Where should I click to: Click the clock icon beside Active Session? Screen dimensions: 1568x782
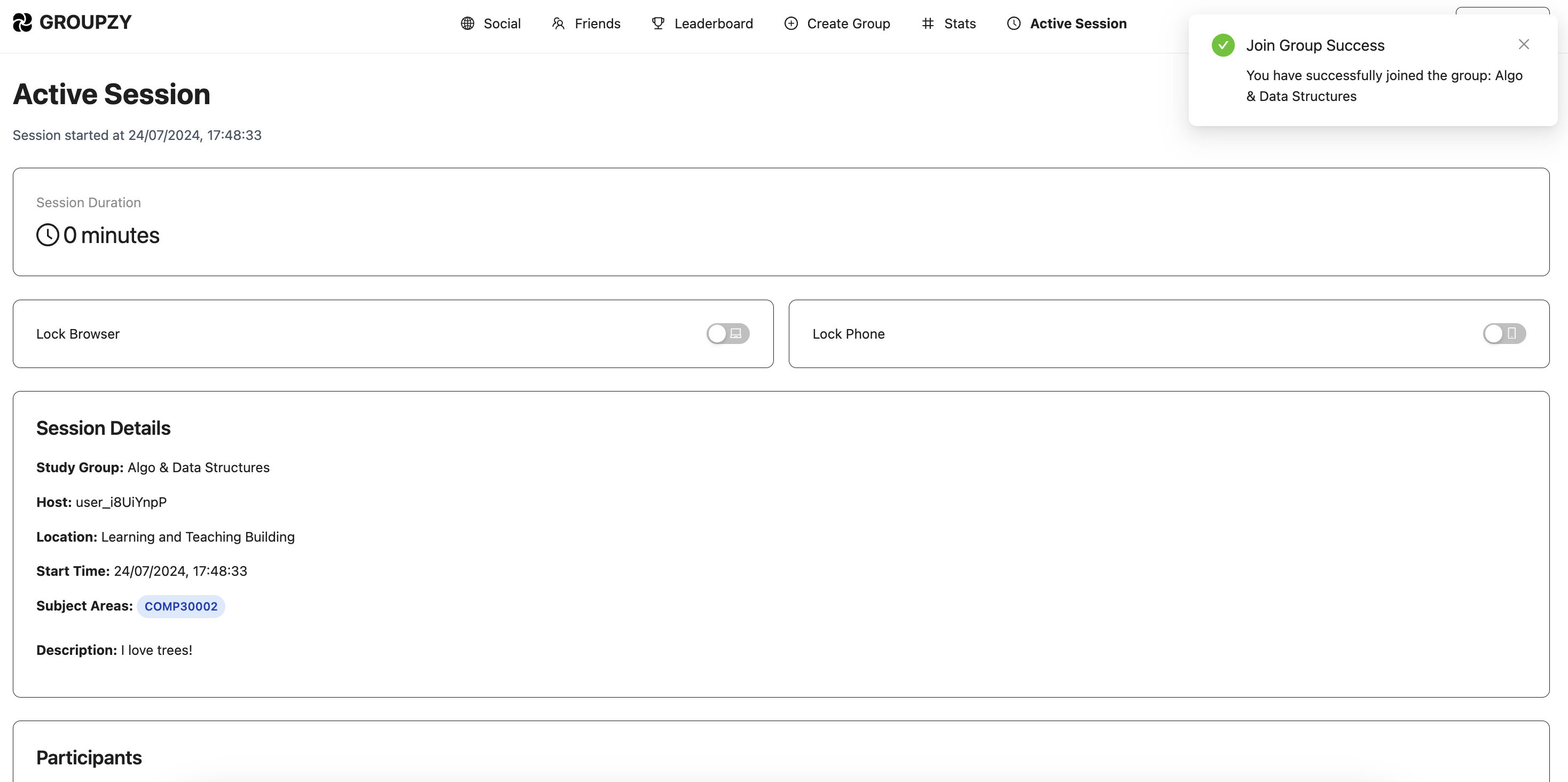pyautogui.click(x=1014, y=24)
